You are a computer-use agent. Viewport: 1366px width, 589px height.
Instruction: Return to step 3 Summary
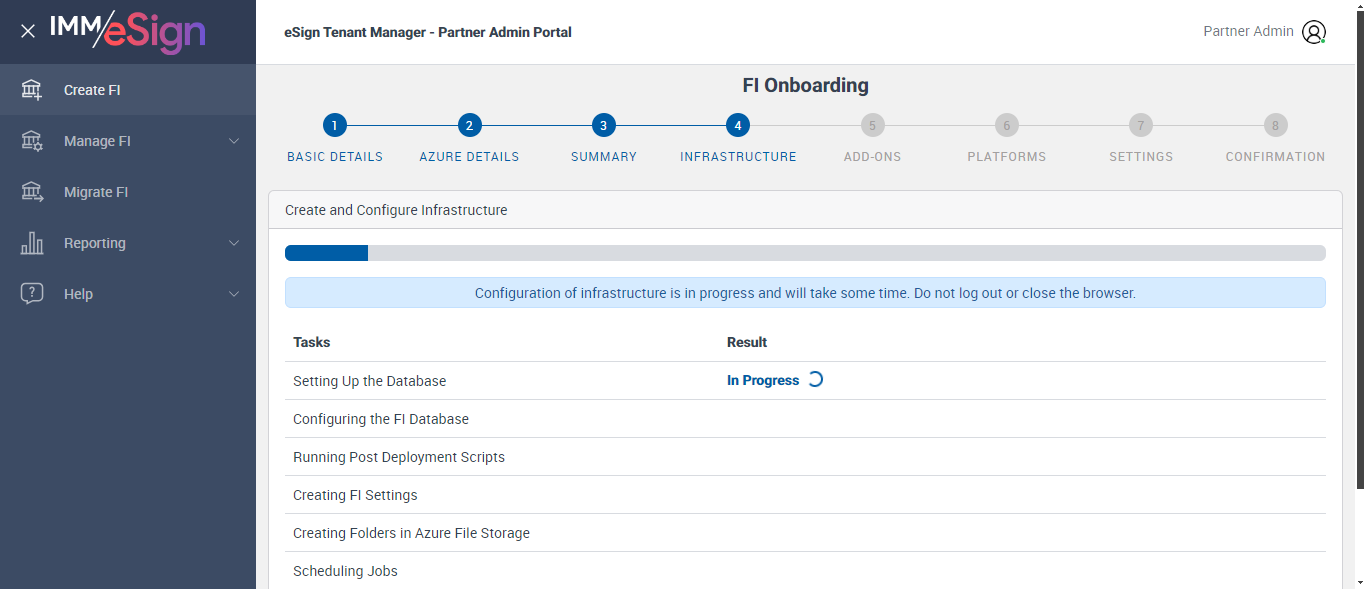tap(603, 126)
